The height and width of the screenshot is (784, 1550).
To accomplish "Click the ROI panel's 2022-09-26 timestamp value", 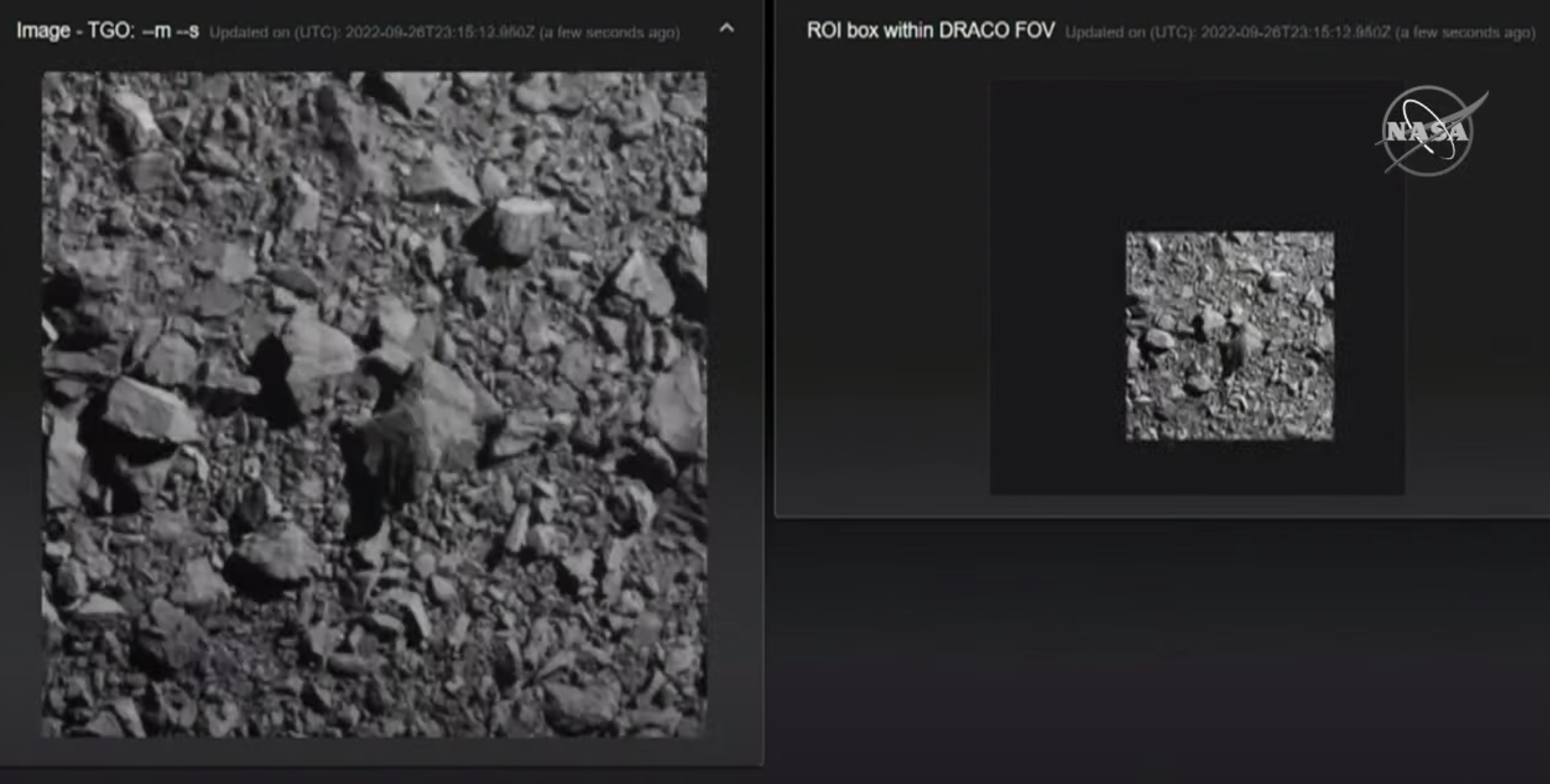I will pyautogui.click(x=1295, y=33).
